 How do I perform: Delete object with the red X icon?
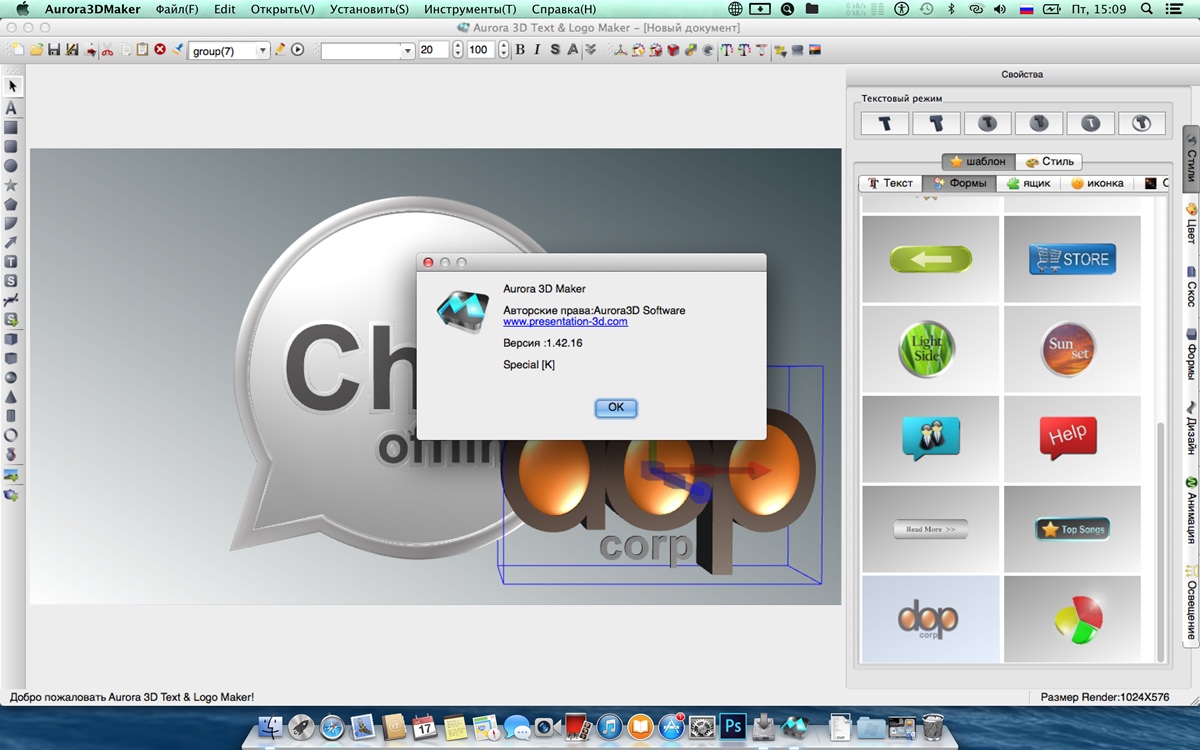coord(160,49)
